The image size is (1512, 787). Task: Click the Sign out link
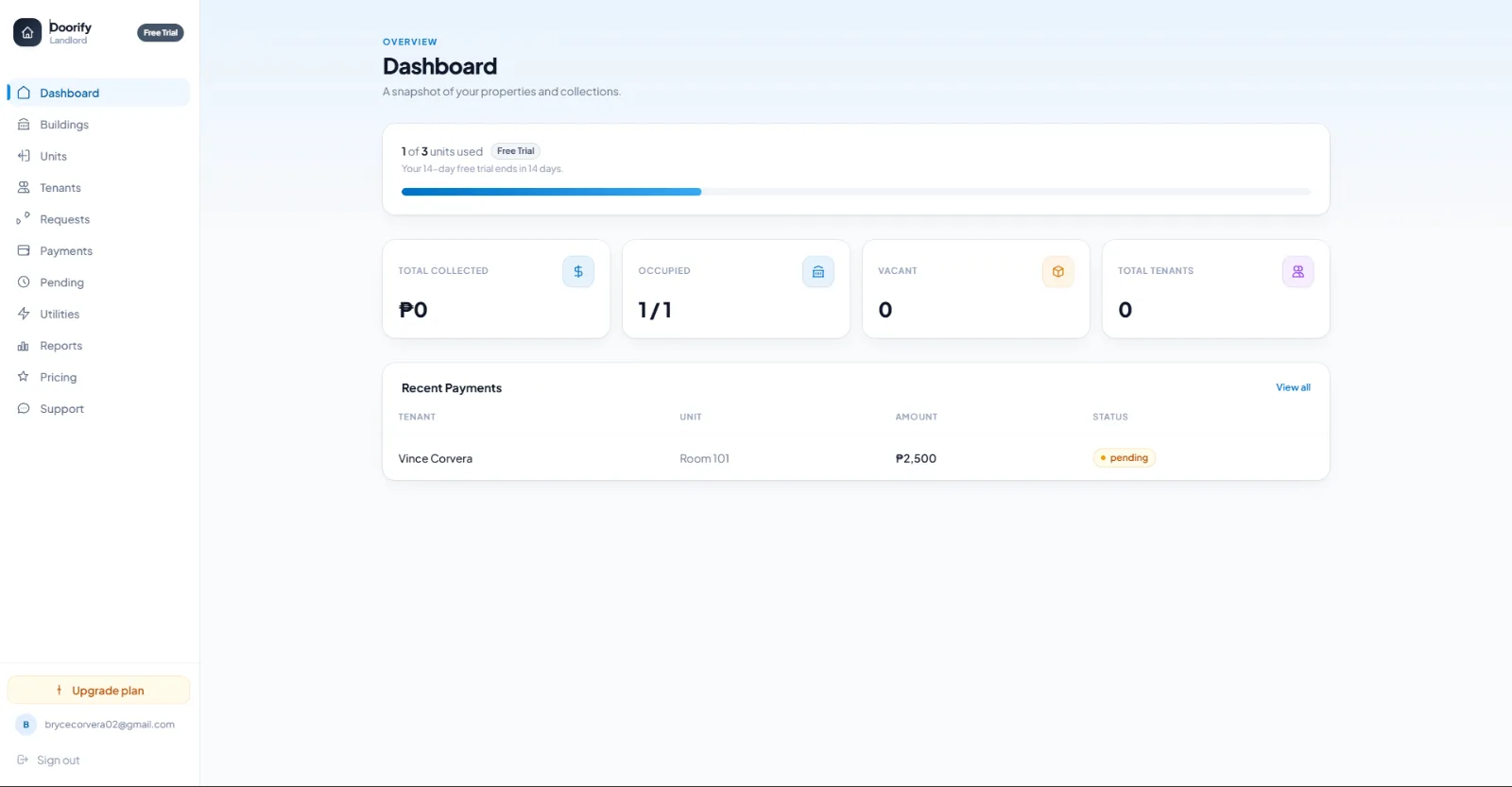(x=58, y=760)
